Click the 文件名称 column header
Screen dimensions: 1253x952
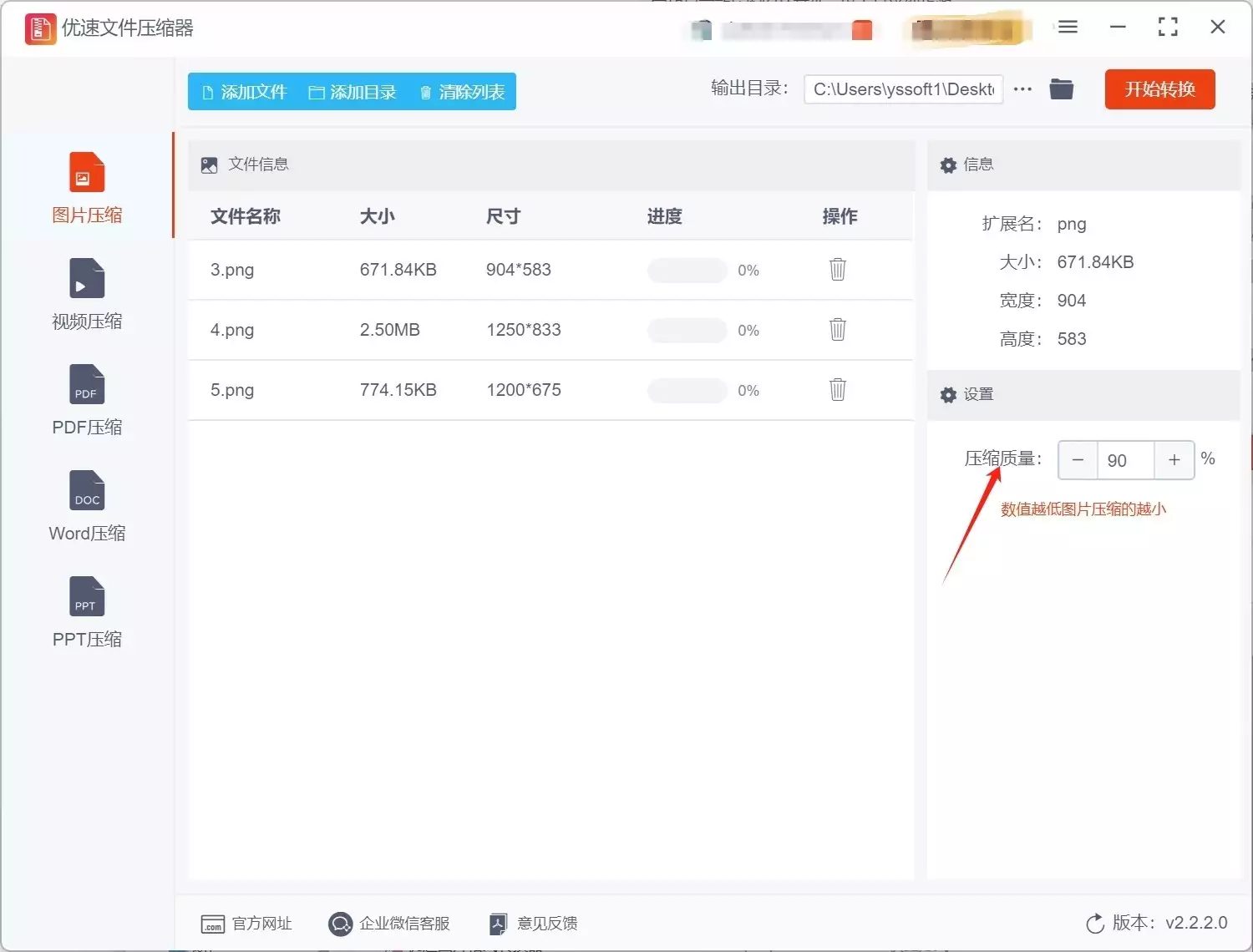[x=246, y=216]
